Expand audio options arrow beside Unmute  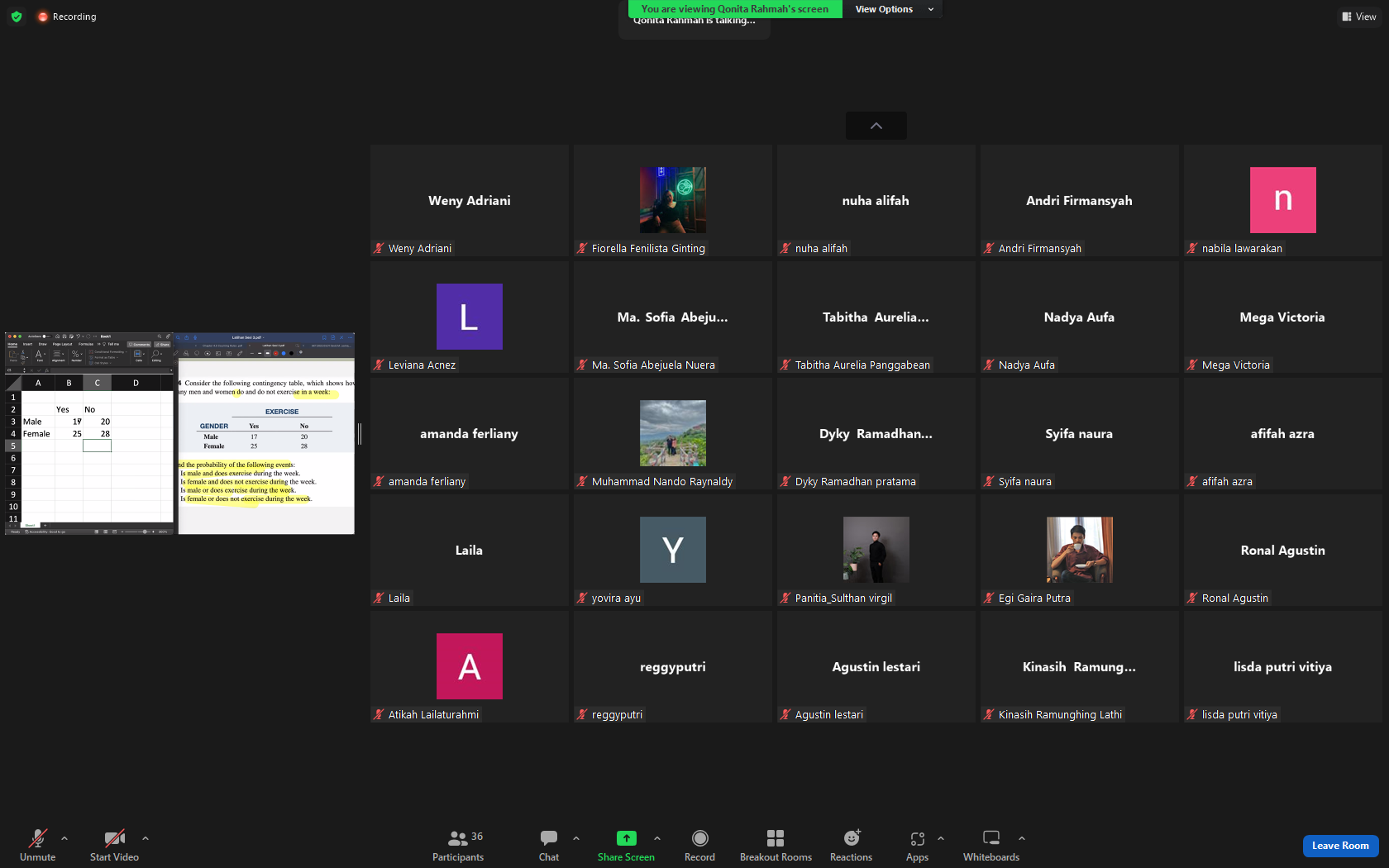click(64, 838)
